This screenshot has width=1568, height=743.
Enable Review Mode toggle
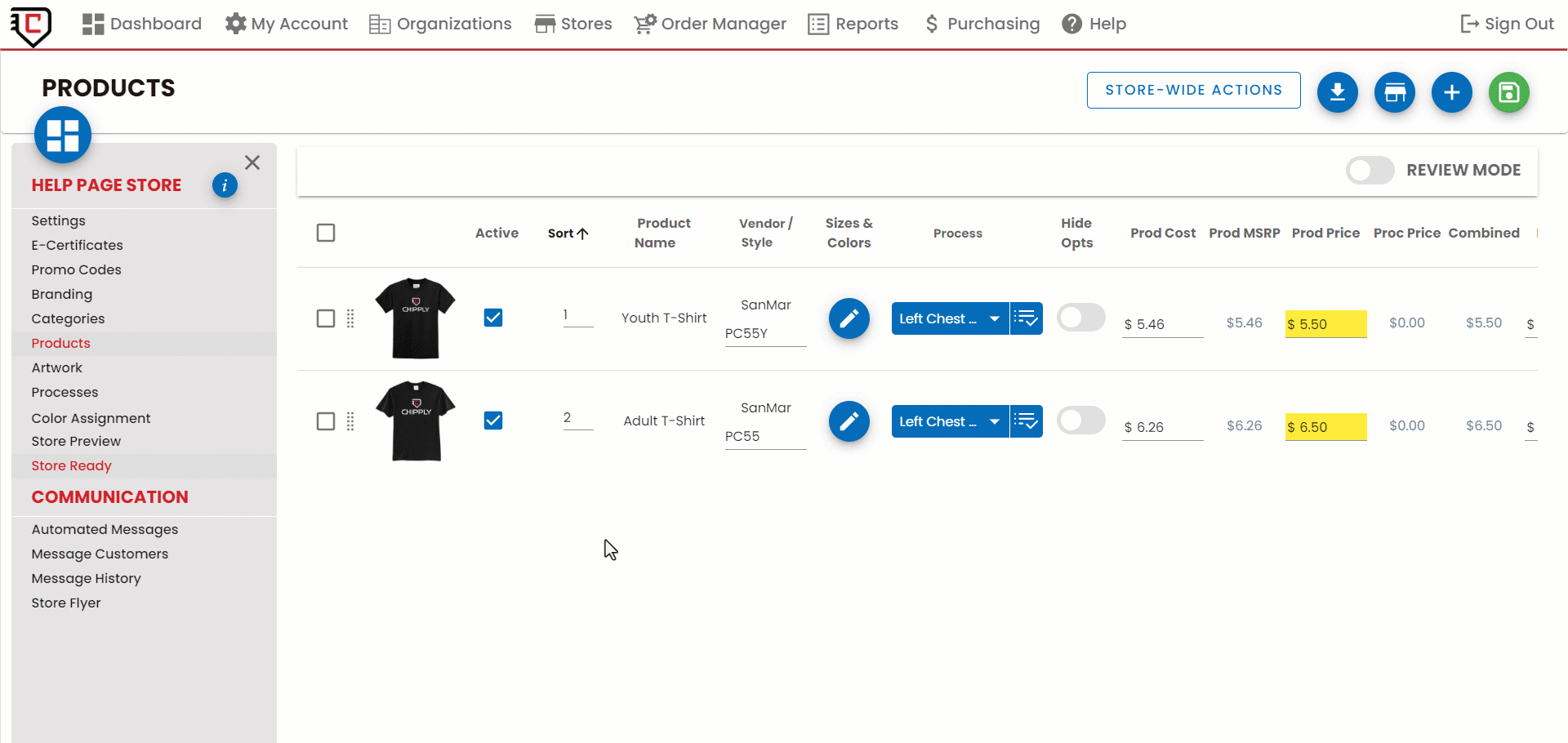coord(1370,170)
